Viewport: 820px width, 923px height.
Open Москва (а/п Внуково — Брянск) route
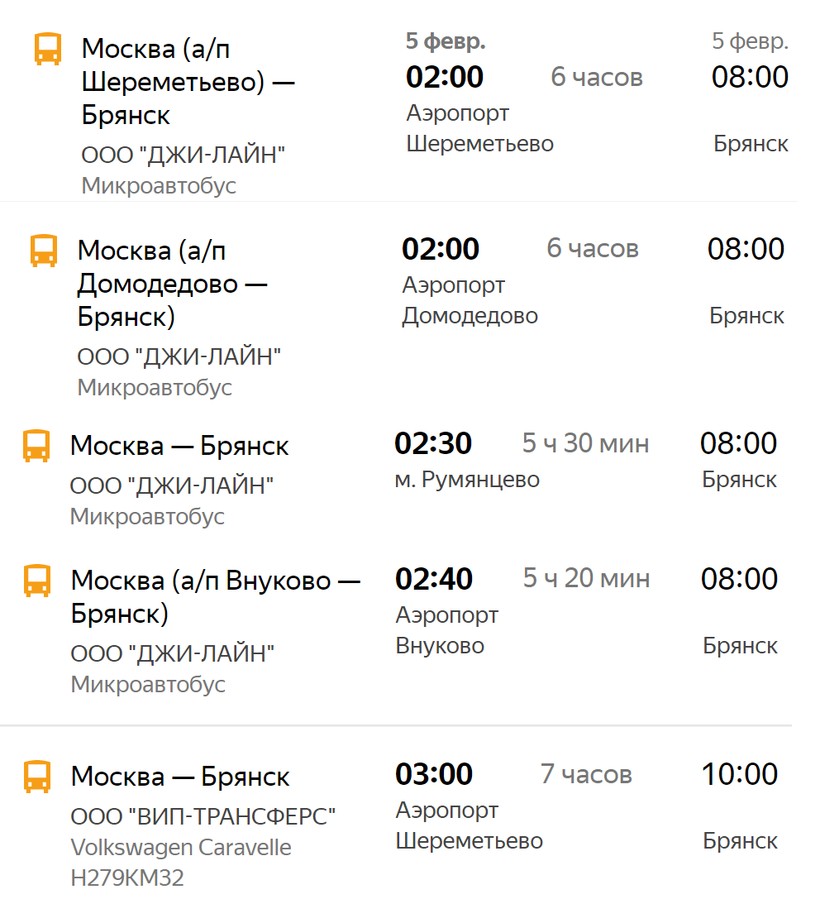click(215, 597)
